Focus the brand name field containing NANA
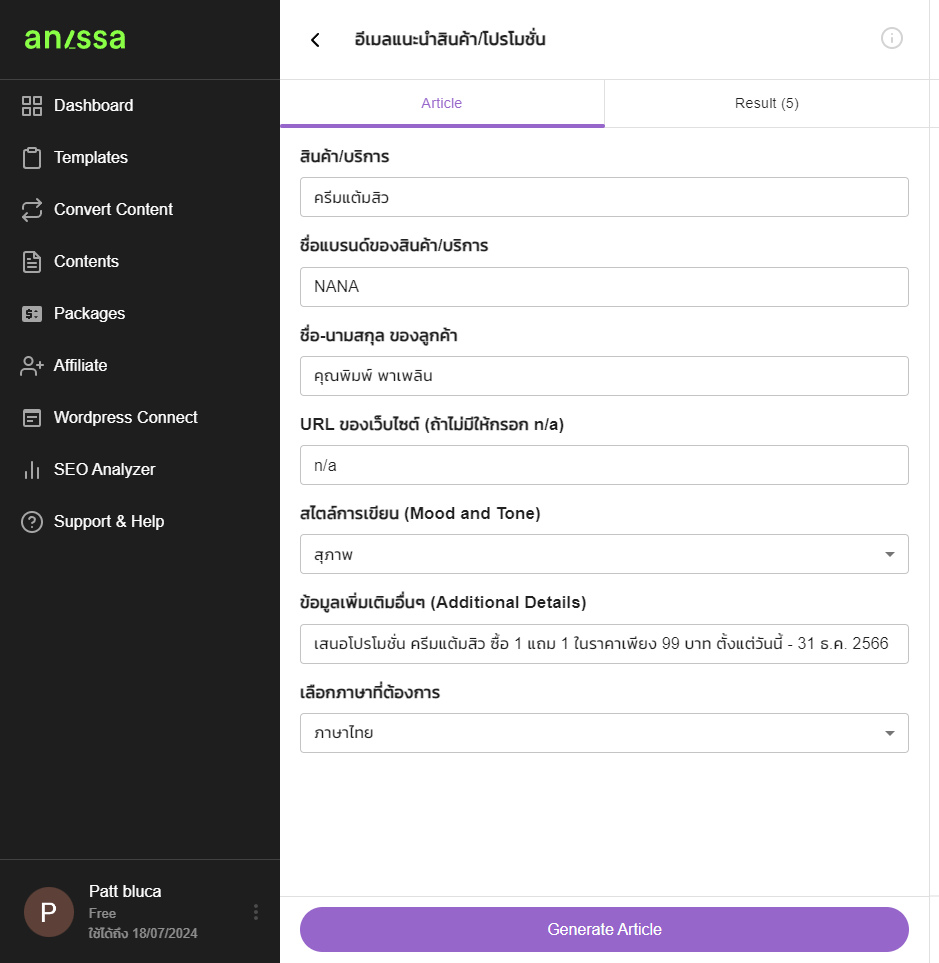The image size is (939, 963). coord(604,287)
